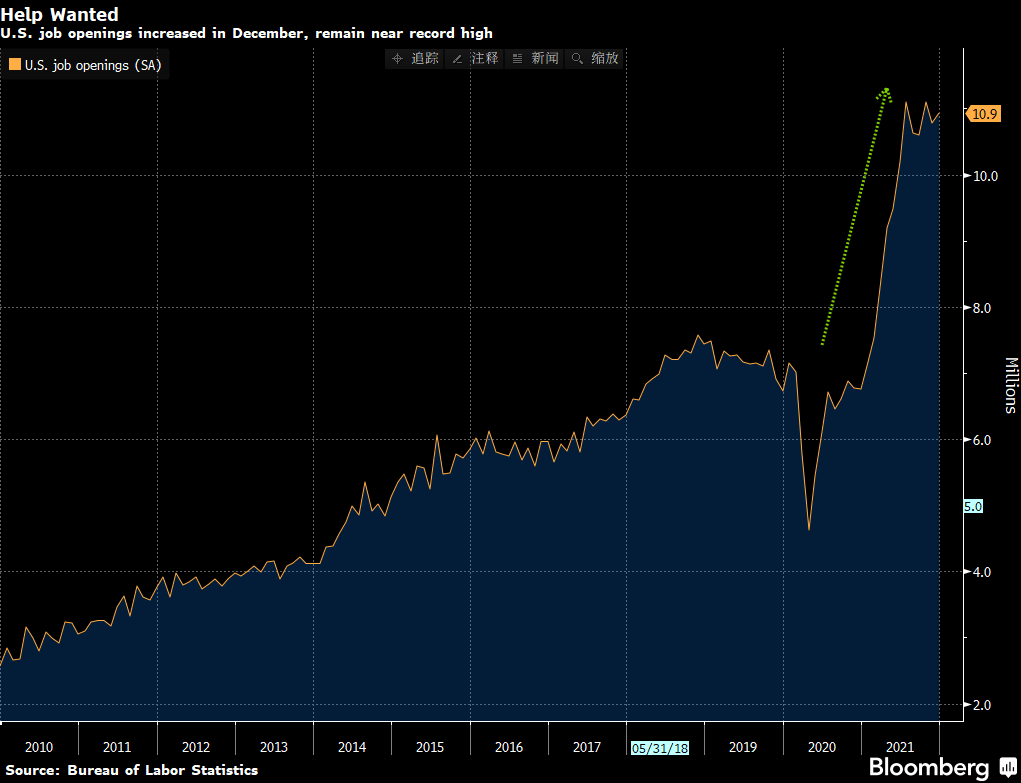Click the 'Millions' y-axis unit label
Image resolution: width=1021 pixels, height=783 pixels.
tap(1010, 385)
